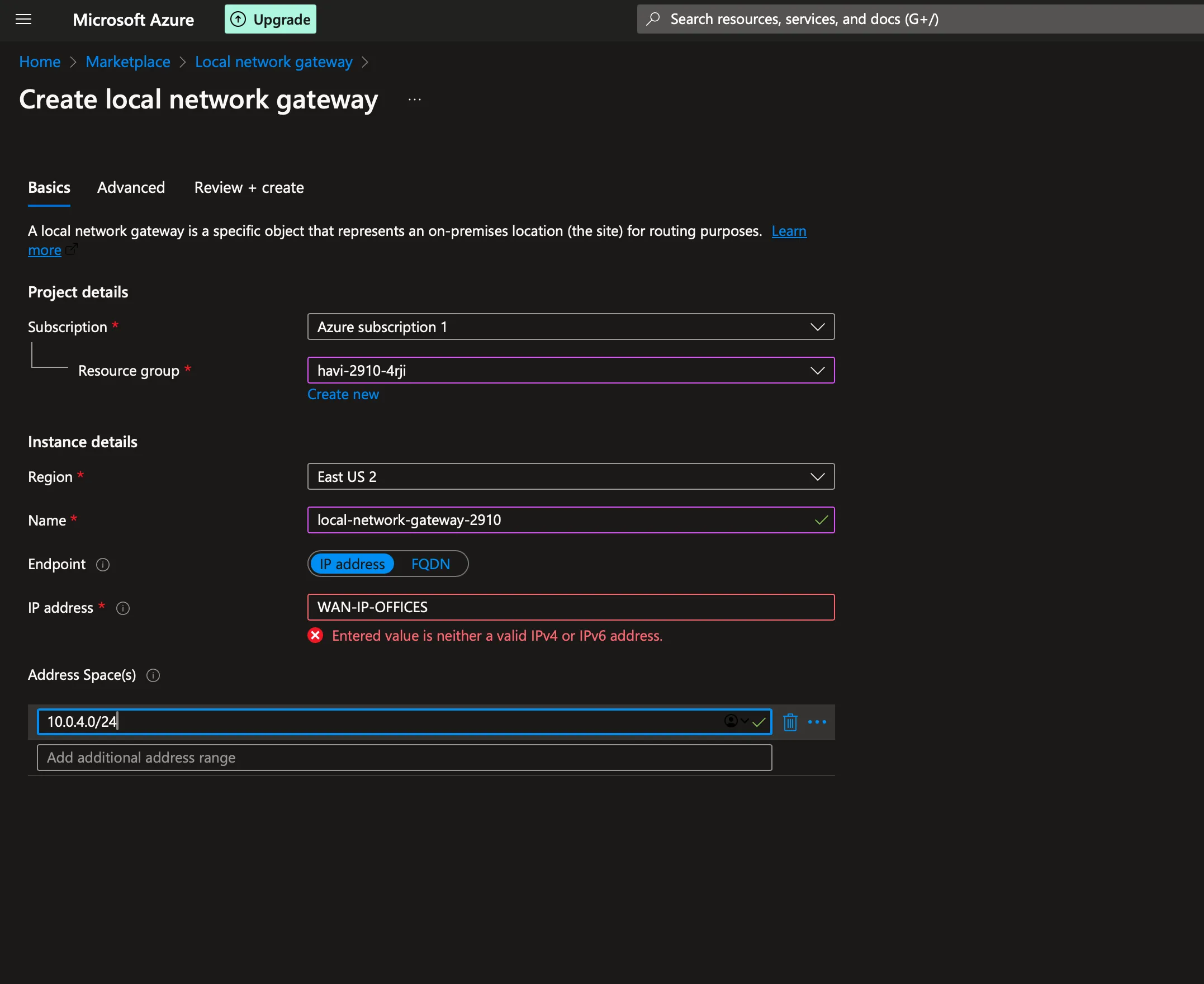This screenshot has height=984, width=1204.
Task: Click the search magnifier icon
Action: [653, 19]
